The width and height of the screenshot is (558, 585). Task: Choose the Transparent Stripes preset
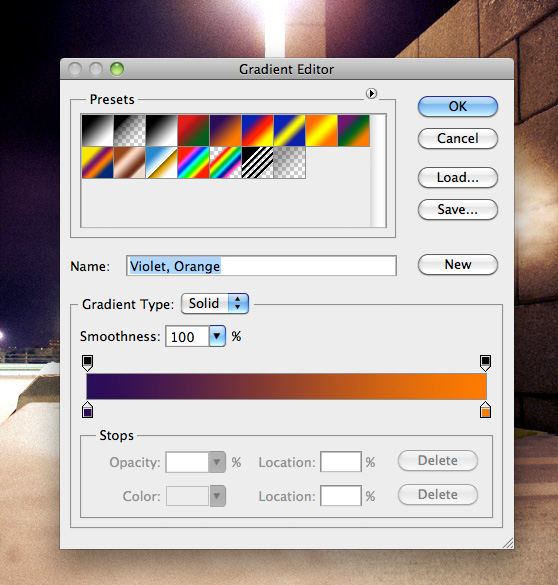pyautogui.click(x=257, y=162)
